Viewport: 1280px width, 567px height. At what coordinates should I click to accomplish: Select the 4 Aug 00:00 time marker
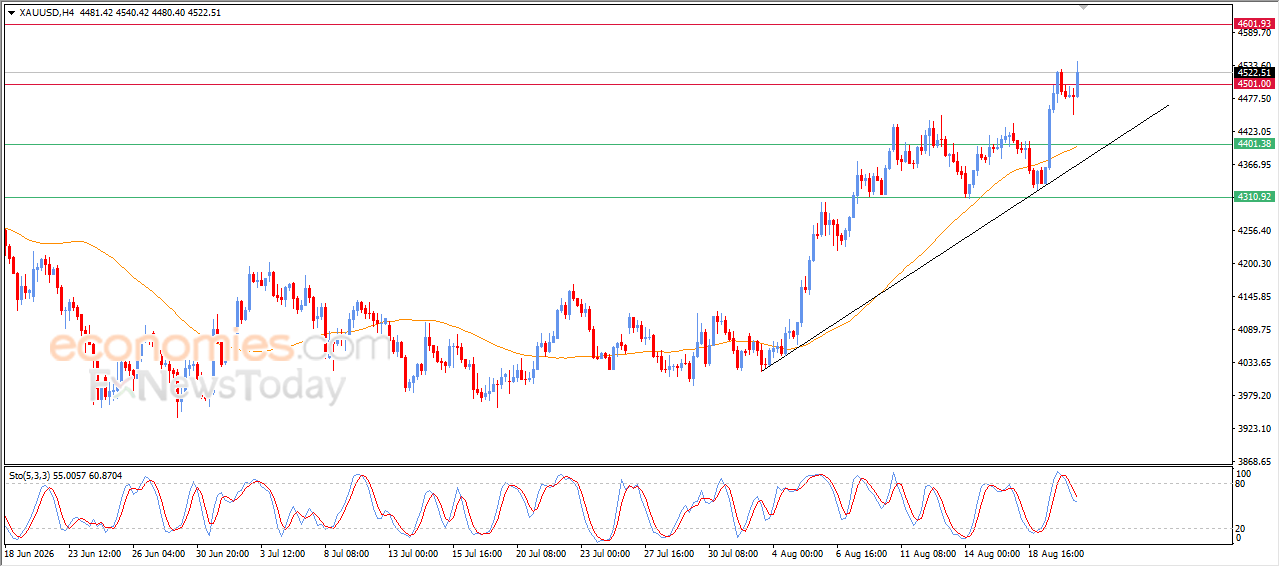[799, 552]
